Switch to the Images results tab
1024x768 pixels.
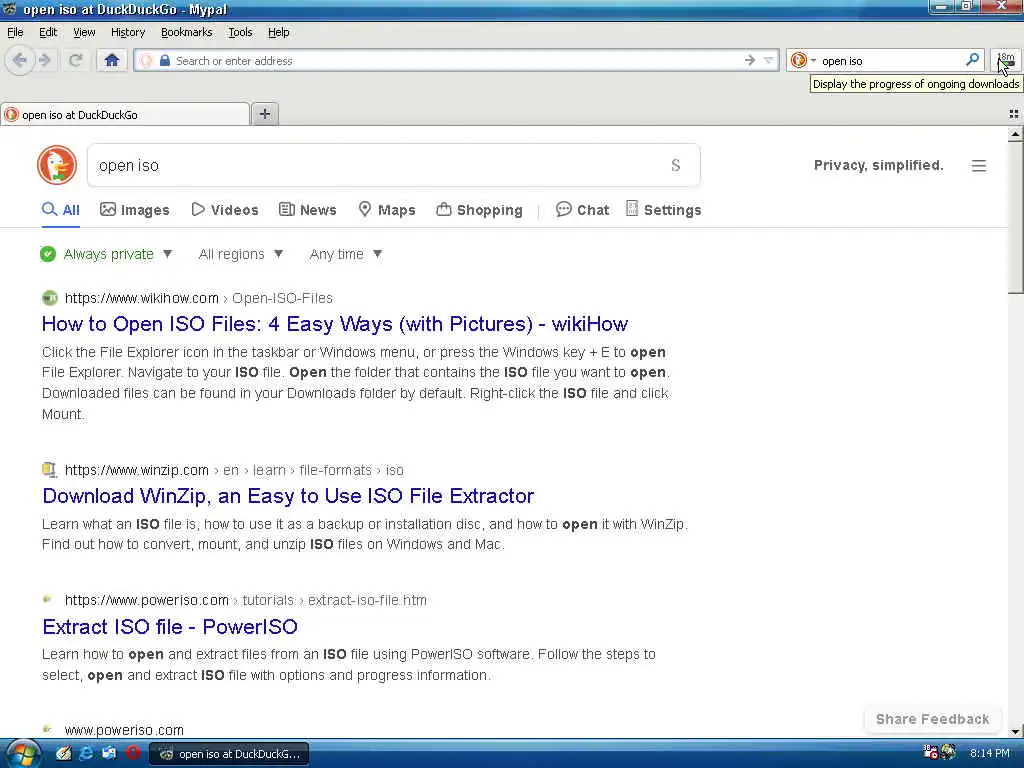[x=135, y=210]
